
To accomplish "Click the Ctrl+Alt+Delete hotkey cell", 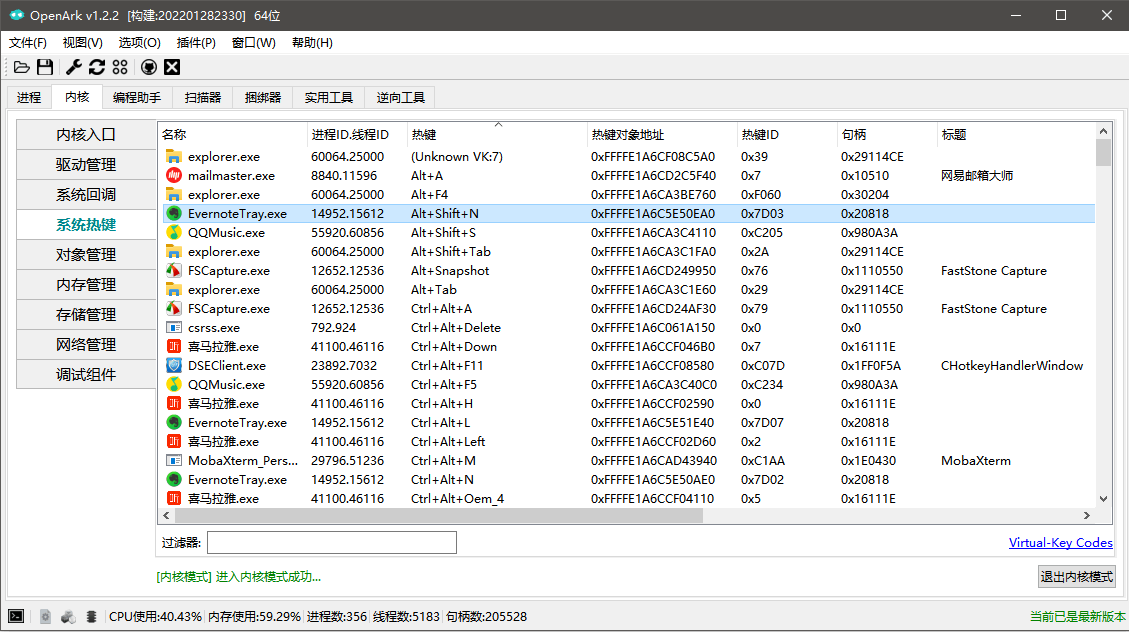I will [x=456, y=328].
